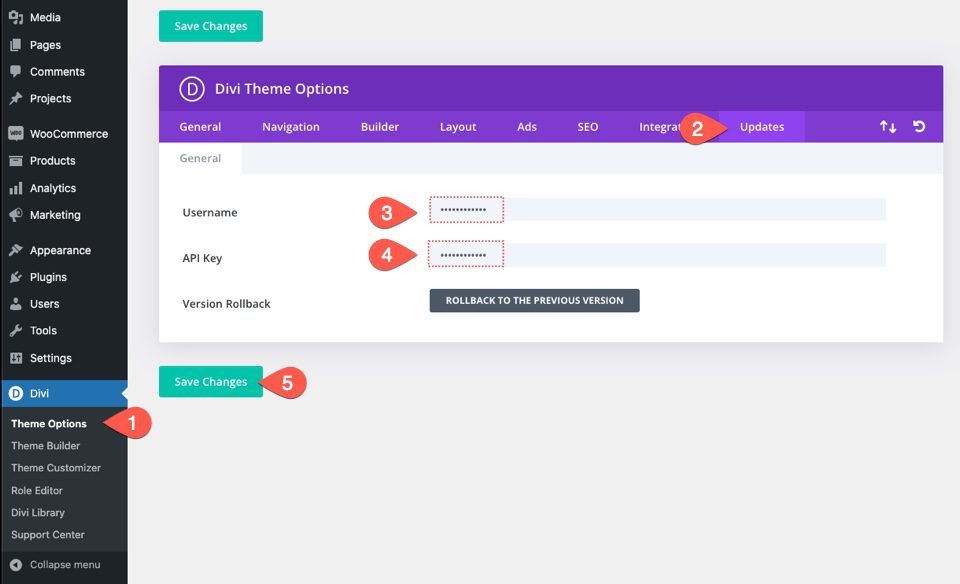Collapse the admin sidebar menu

tap(64, 565)
